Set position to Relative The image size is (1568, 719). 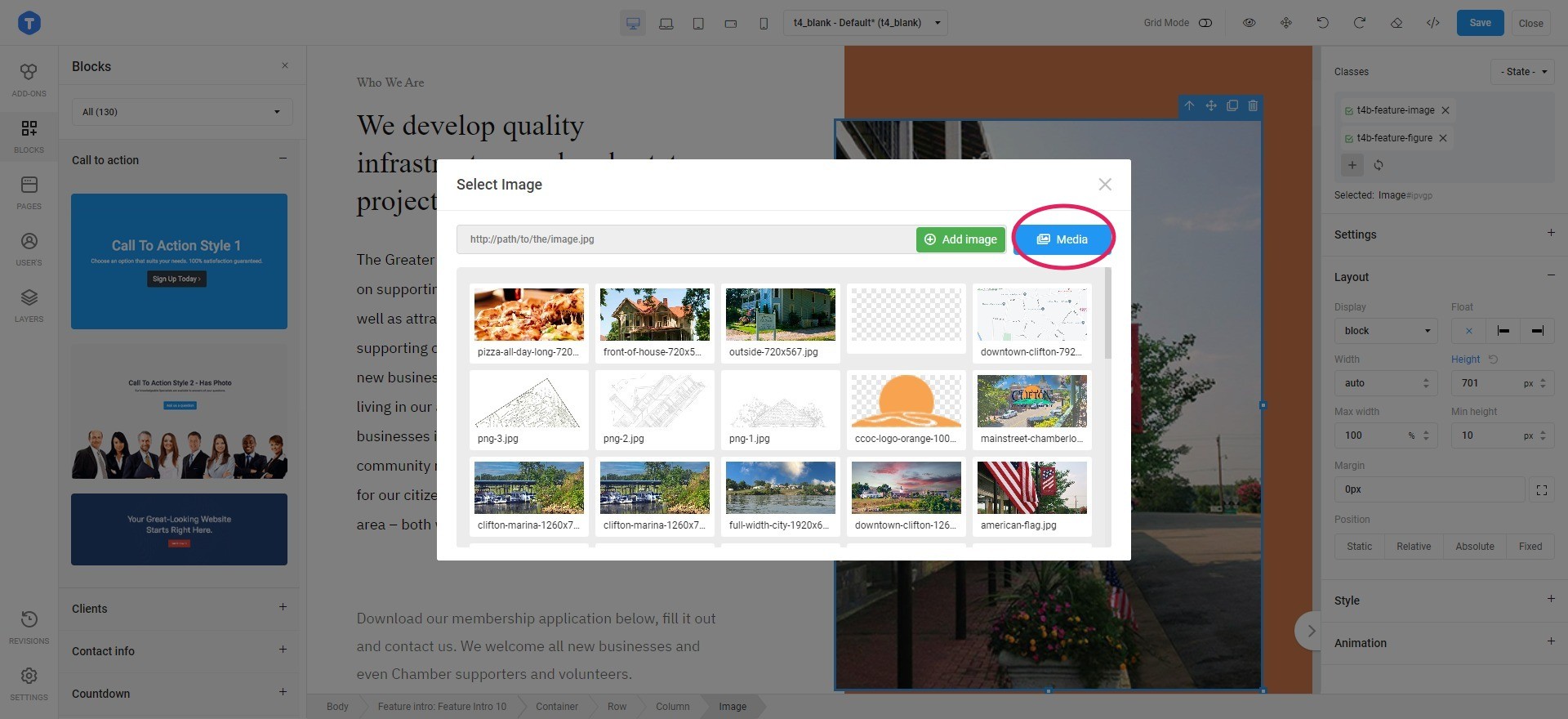(x=1414, y=547)
